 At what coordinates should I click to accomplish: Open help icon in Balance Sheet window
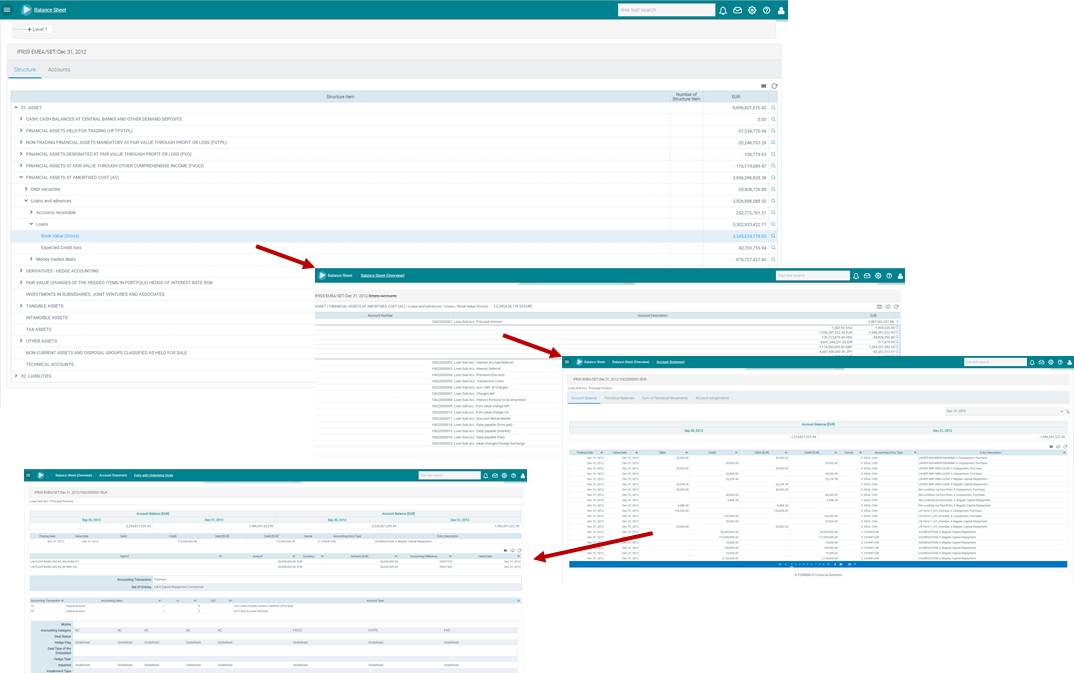point(766,10)
